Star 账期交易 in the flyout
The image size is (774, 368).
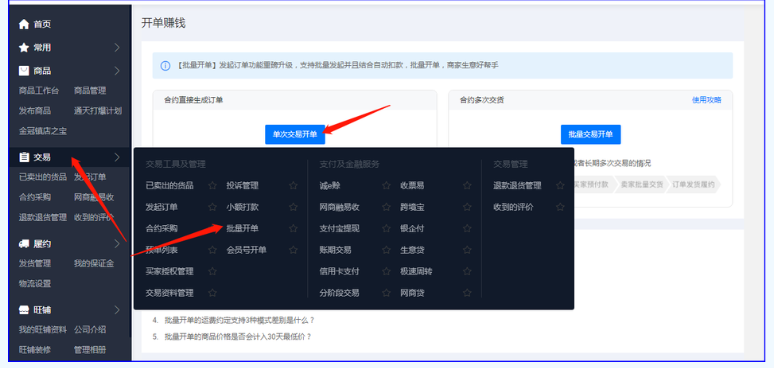click(387, 250)
